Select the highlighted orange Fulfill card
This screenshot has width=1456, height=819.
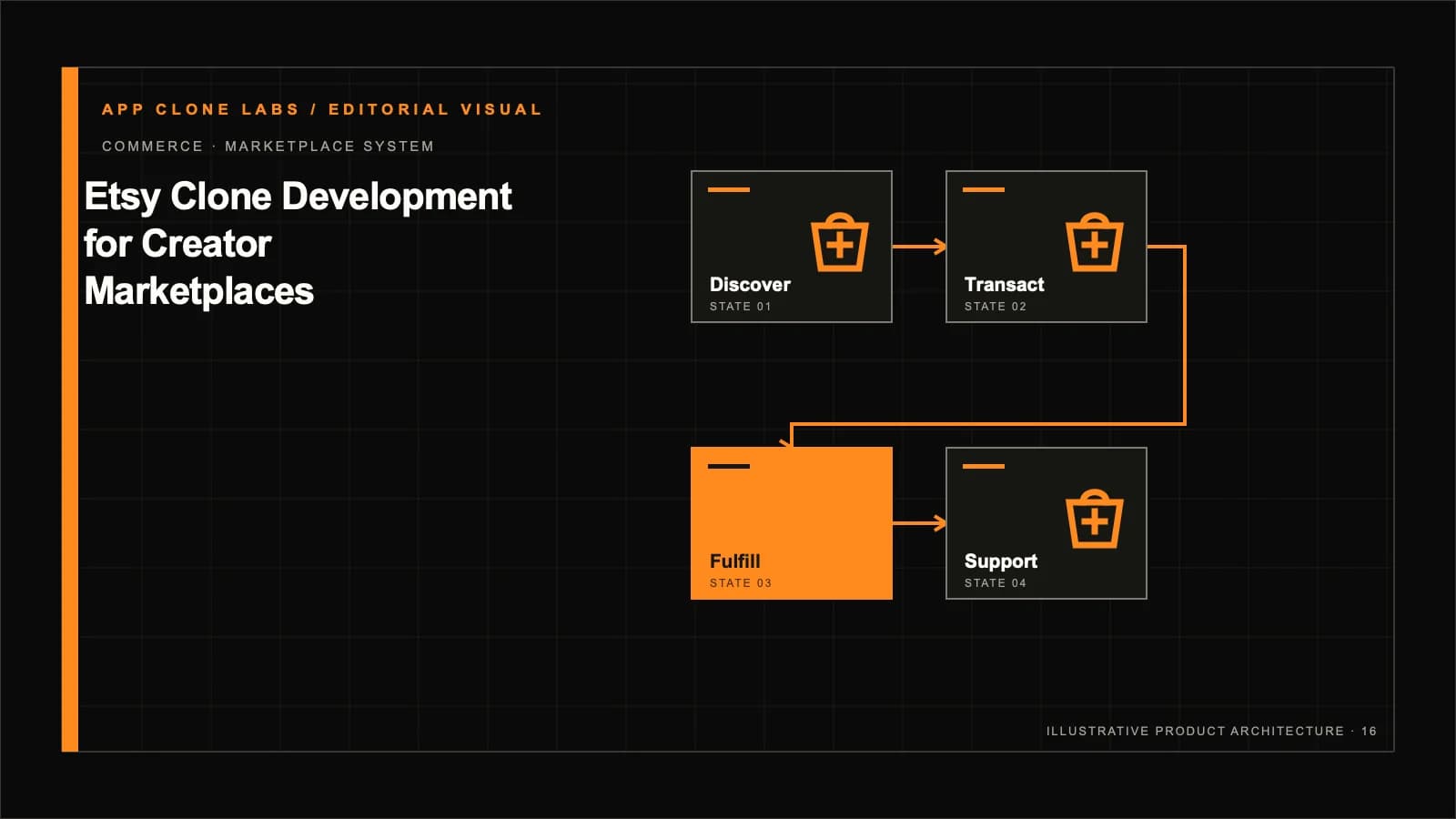pyautogui.click(x=792, y=523)
